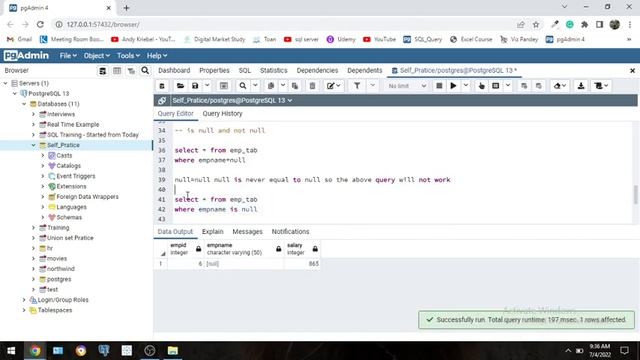Click the salary column header
Image resolution: width=640 pixels, height=360 pixels.
click(x=302, y=249)
